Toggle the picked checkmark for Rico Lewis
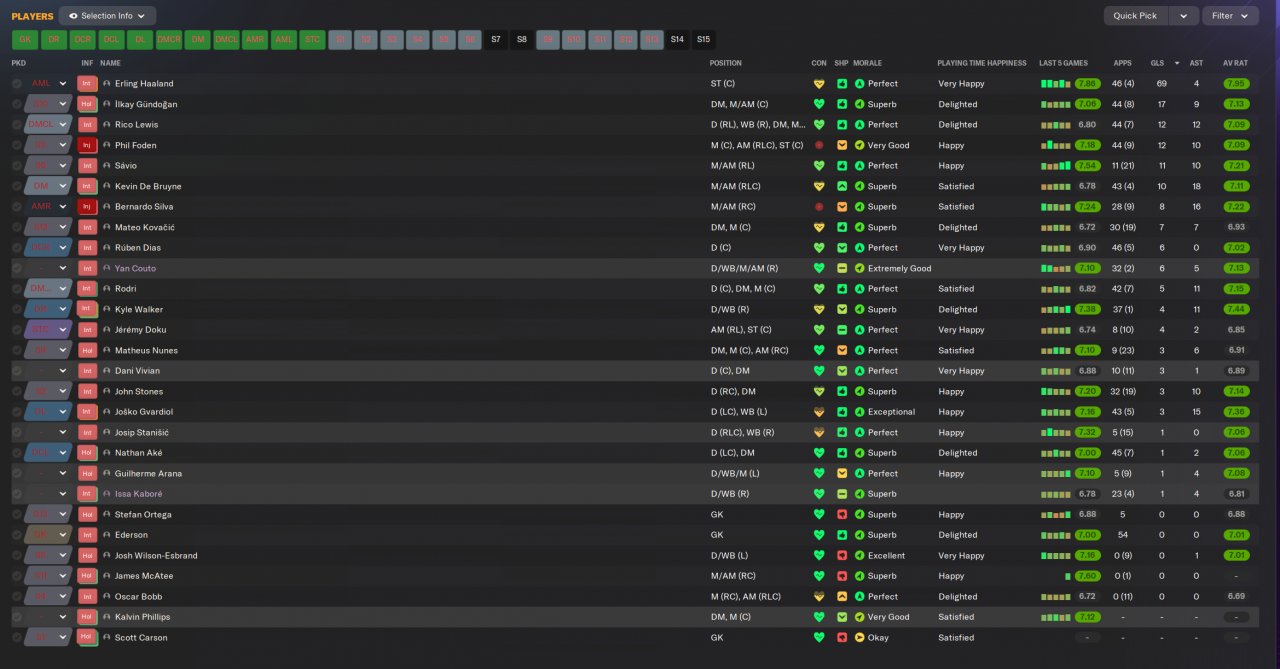Screen dimensions: 1280x669 [x=17, y=125]
